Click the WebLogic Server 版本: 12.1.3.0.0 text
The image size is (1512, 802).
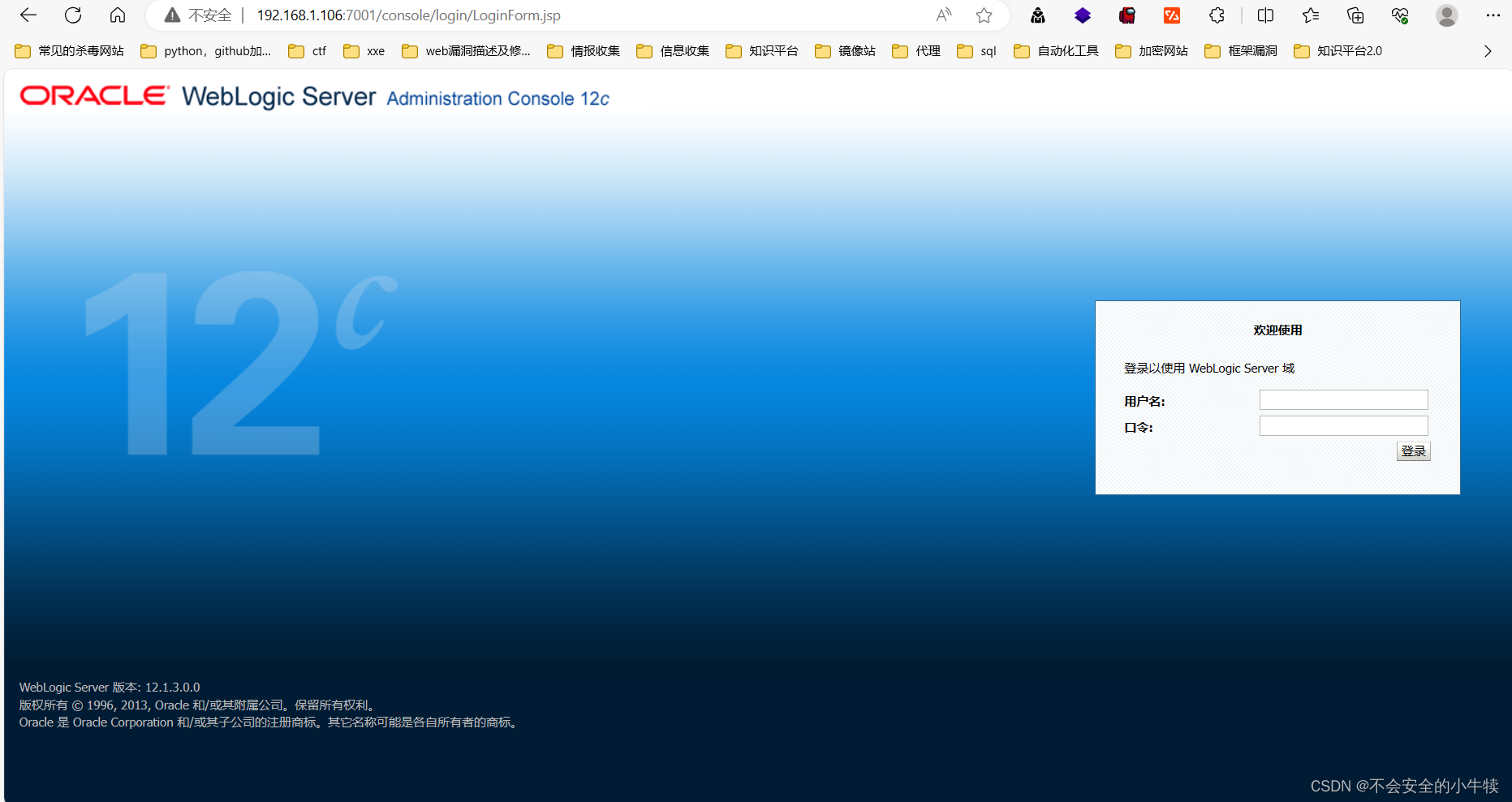click(110, 688)
